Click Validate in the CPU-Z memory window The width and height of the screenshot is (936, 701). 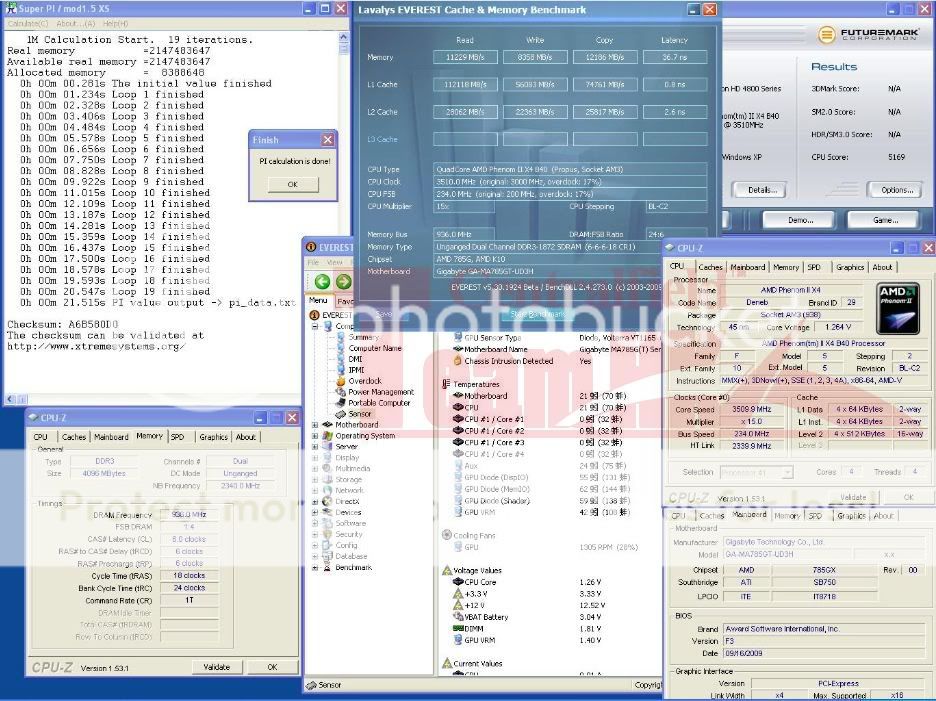216,667
